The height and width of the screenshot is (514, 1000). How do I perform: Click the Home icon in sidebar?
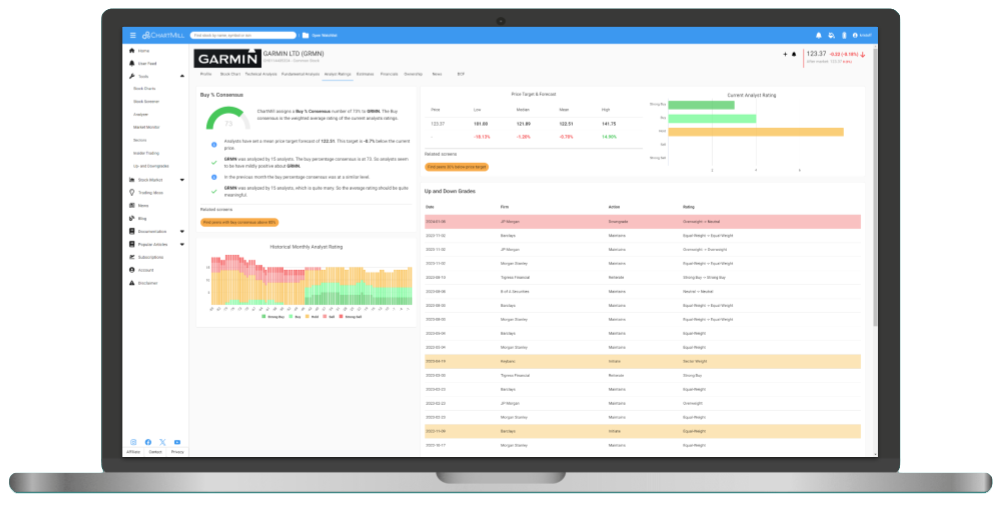click(x=132, y=50)
